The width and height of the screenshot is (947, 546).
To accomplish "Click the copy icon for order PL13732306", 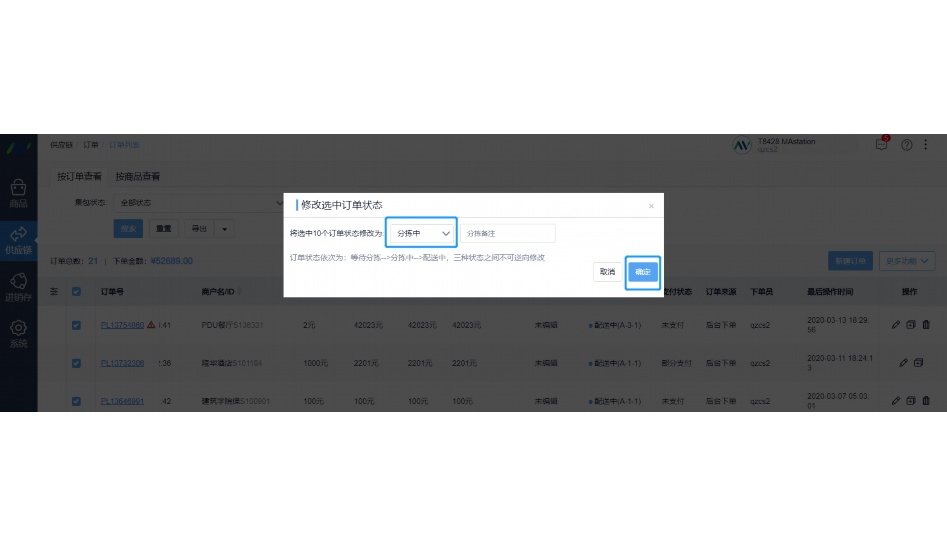I will (917, 362).
